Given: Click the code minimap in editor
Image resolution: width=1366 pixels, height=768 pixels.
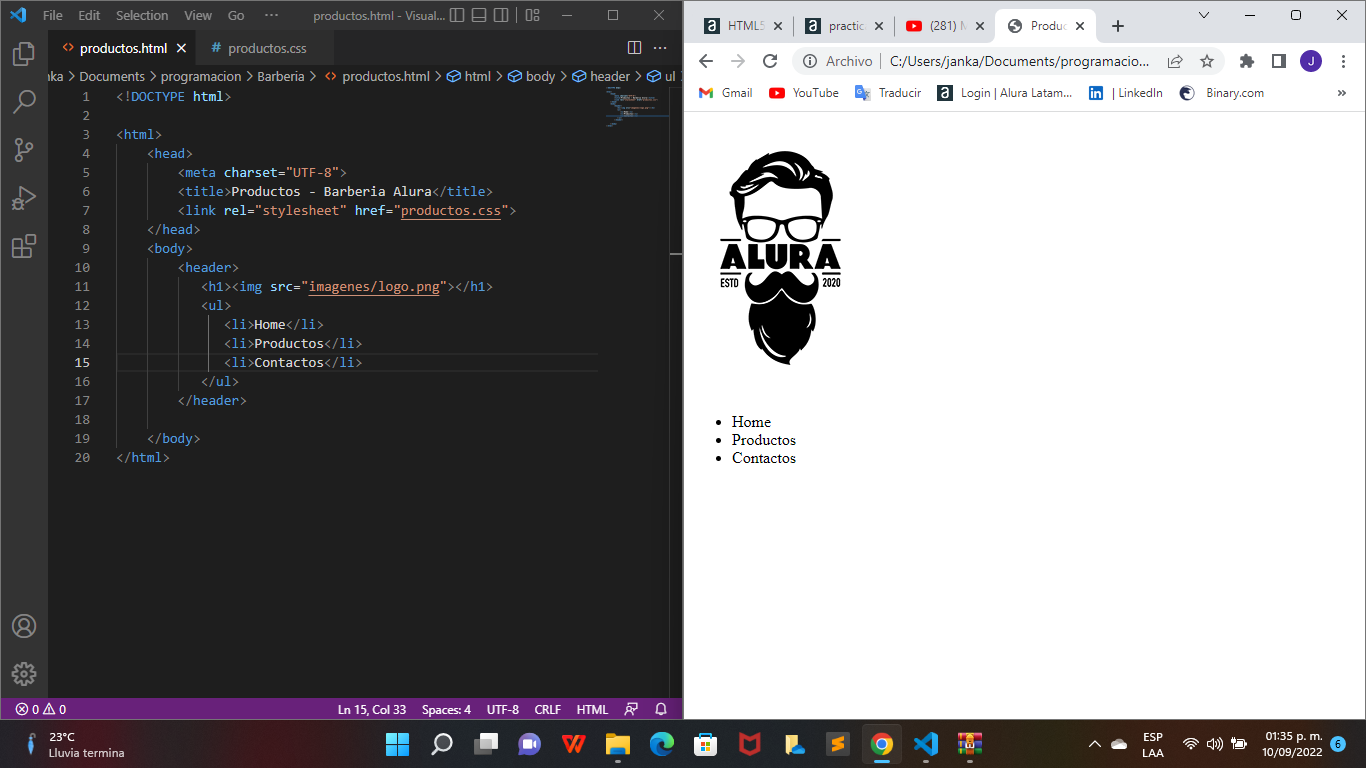Looking at the screenshot, I should click(636, 105).
